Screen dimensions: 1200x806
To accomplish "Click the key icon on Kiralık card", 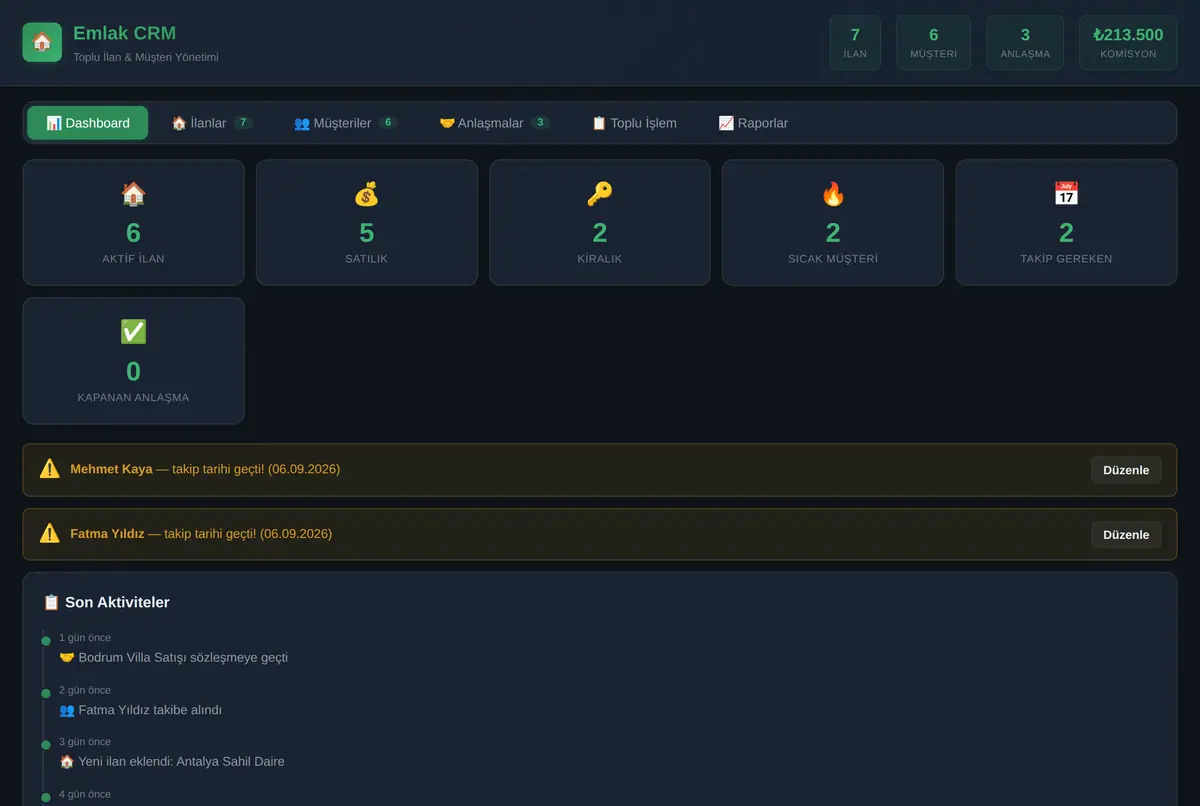I will pos(600,194).
